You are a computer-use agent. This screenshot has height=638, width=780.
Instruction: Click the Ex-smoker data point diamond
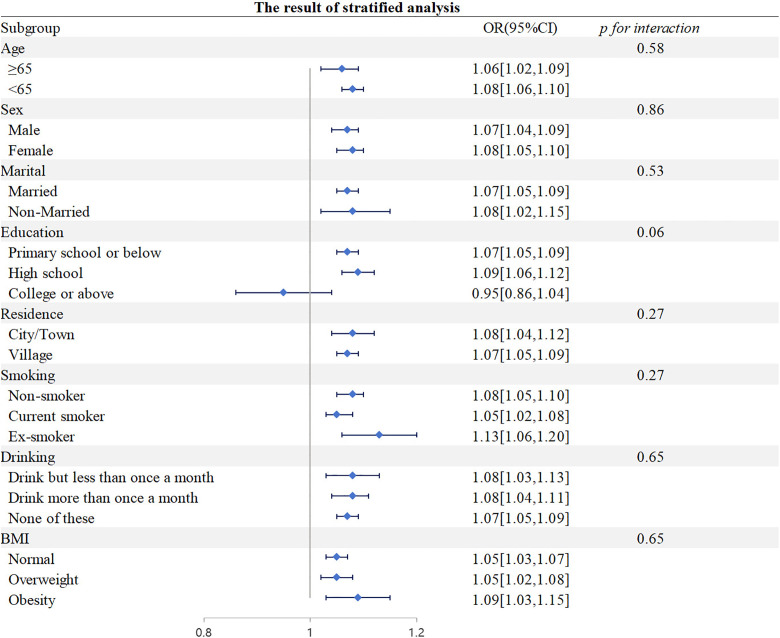point(379,435)
